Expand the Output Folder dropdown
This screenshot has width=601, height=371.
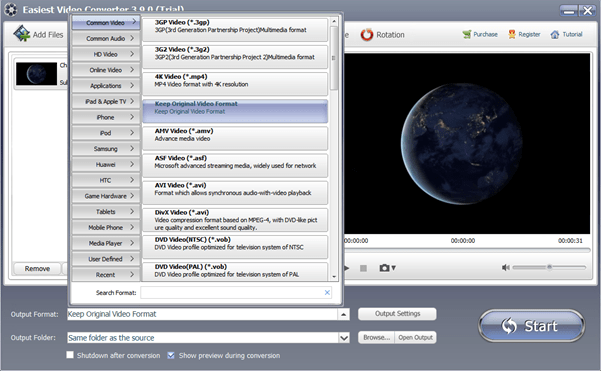[x=344, y=338]
